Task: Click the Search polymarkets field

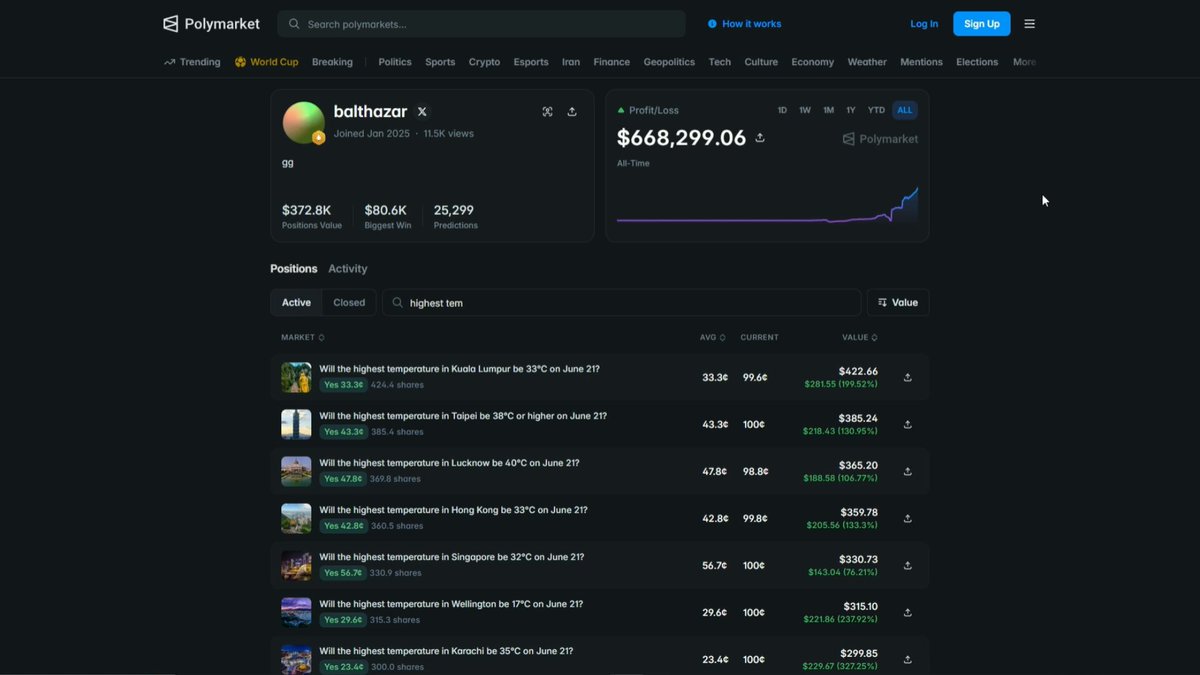Action: (x=482, y=24)
